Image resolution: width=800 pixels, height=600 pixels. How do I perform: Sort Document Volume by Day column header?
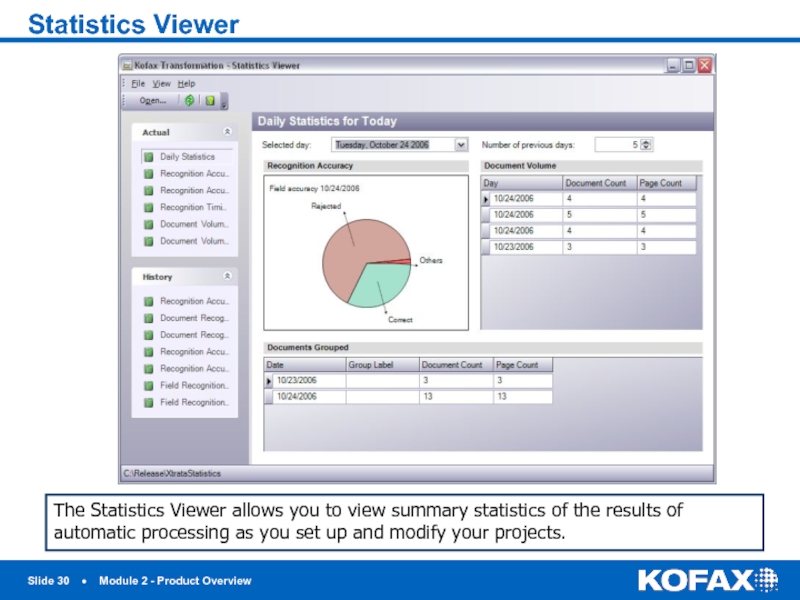[521, 183]
